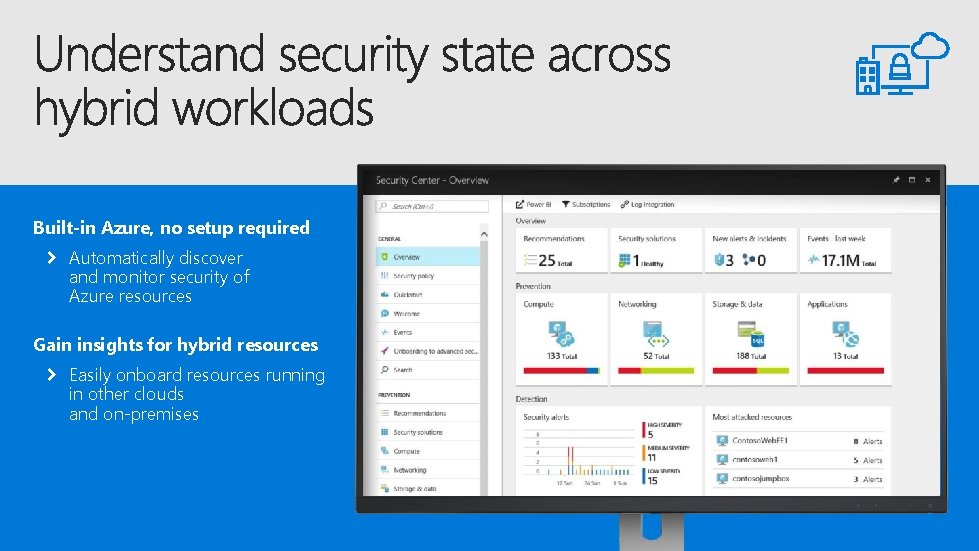Screen dimensions: 979x551
Task: Click the Applications red health bar
Action: coord(845,371)
